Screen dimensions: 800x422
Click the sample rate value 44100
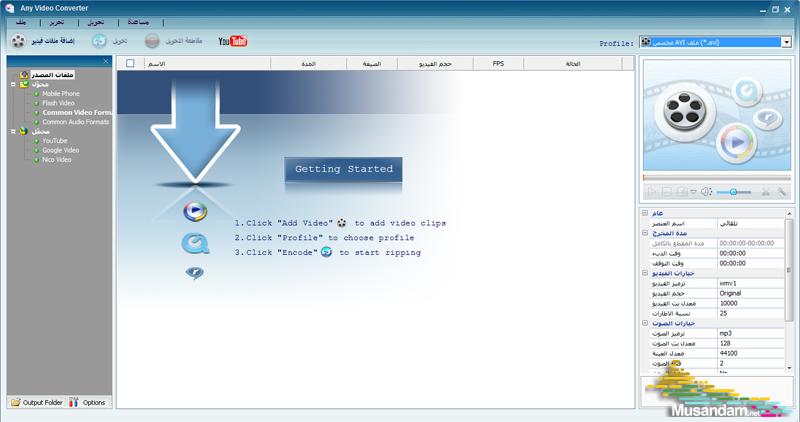tap(729, 353)
